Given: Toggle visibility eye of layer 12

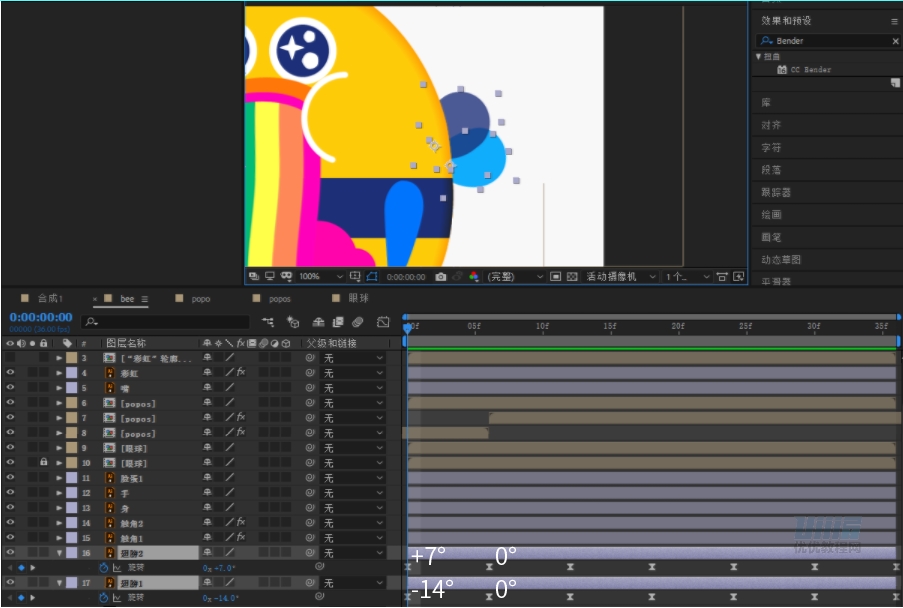Looking at the screenshot, I should 10,493.
